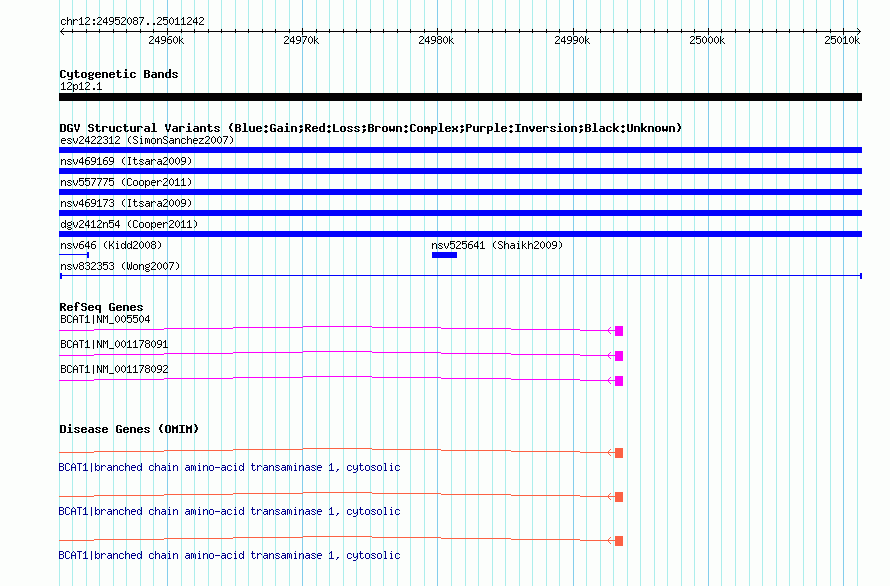Click the 24960k ruler label
890x586 pixels.
tap(166, 40)
